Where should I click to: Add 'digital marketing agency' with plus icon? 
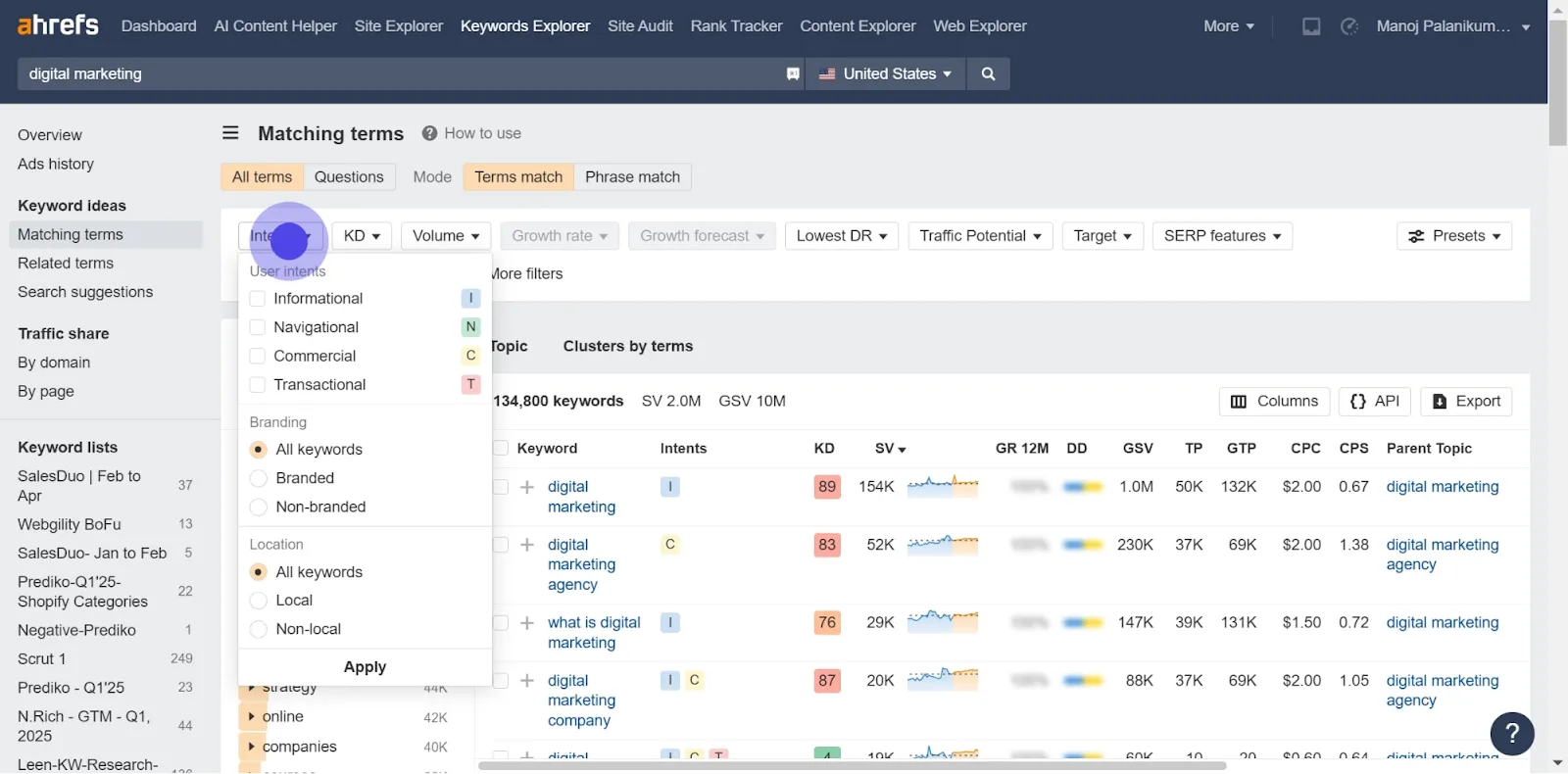527,545
